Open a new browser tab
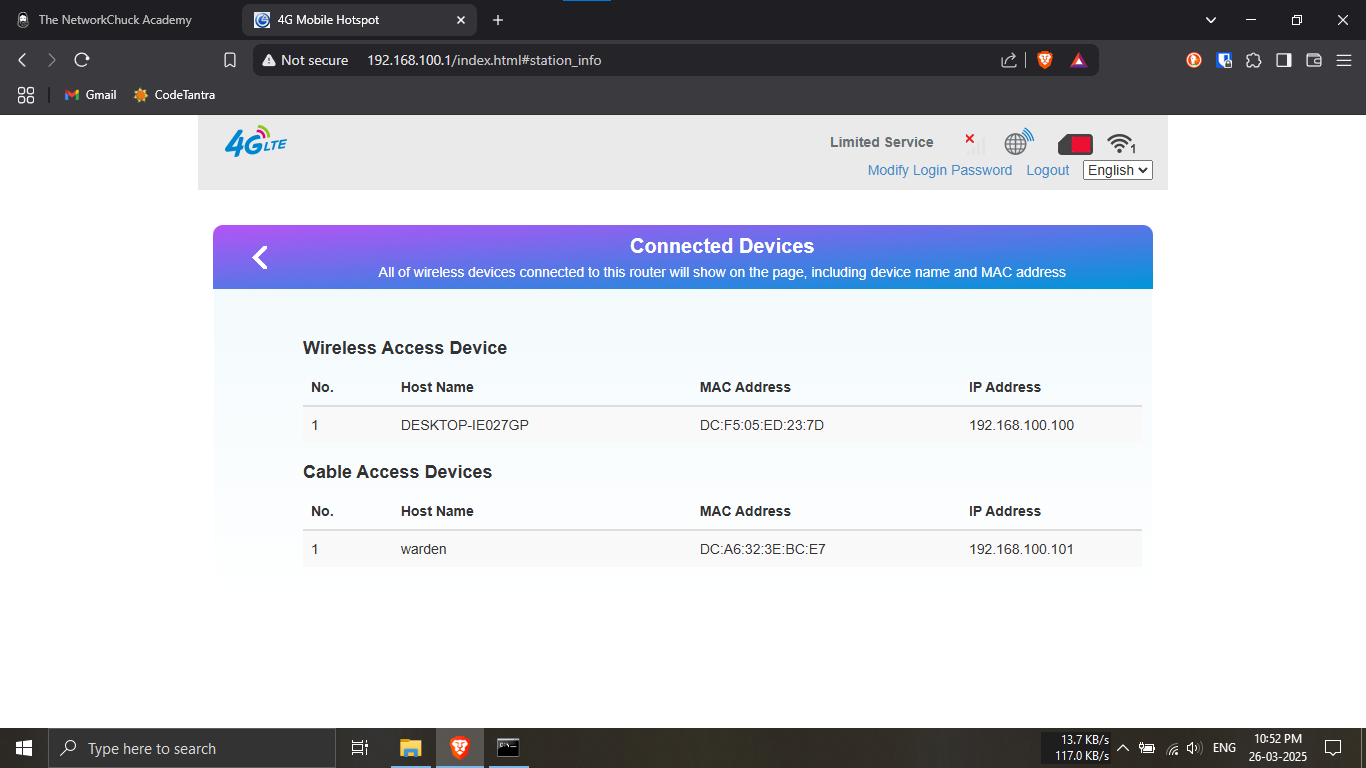This screenshot has height=768, width=1366. pos(498,20)
